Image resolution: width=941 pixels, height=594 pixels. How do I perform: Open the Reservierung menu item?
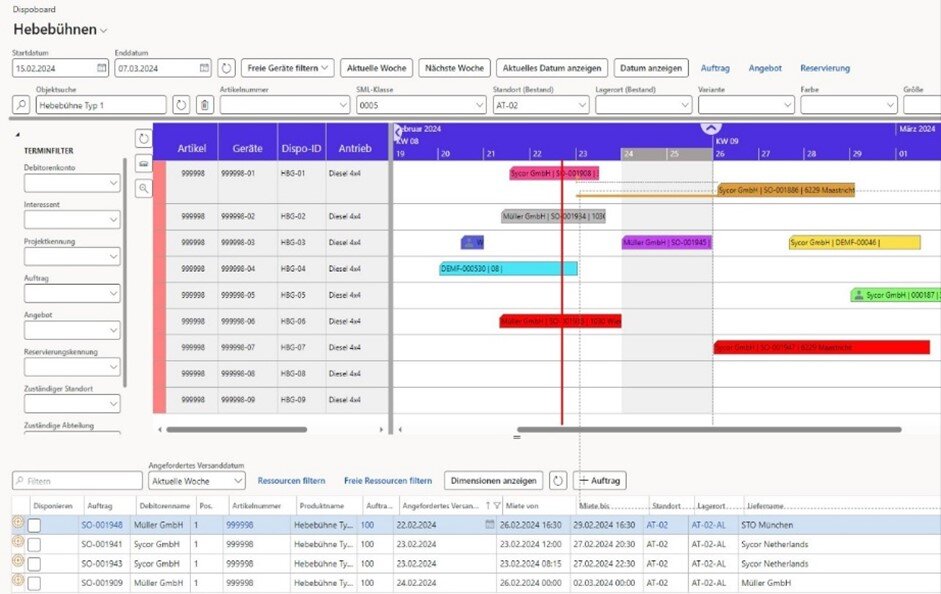coord(824,68)
